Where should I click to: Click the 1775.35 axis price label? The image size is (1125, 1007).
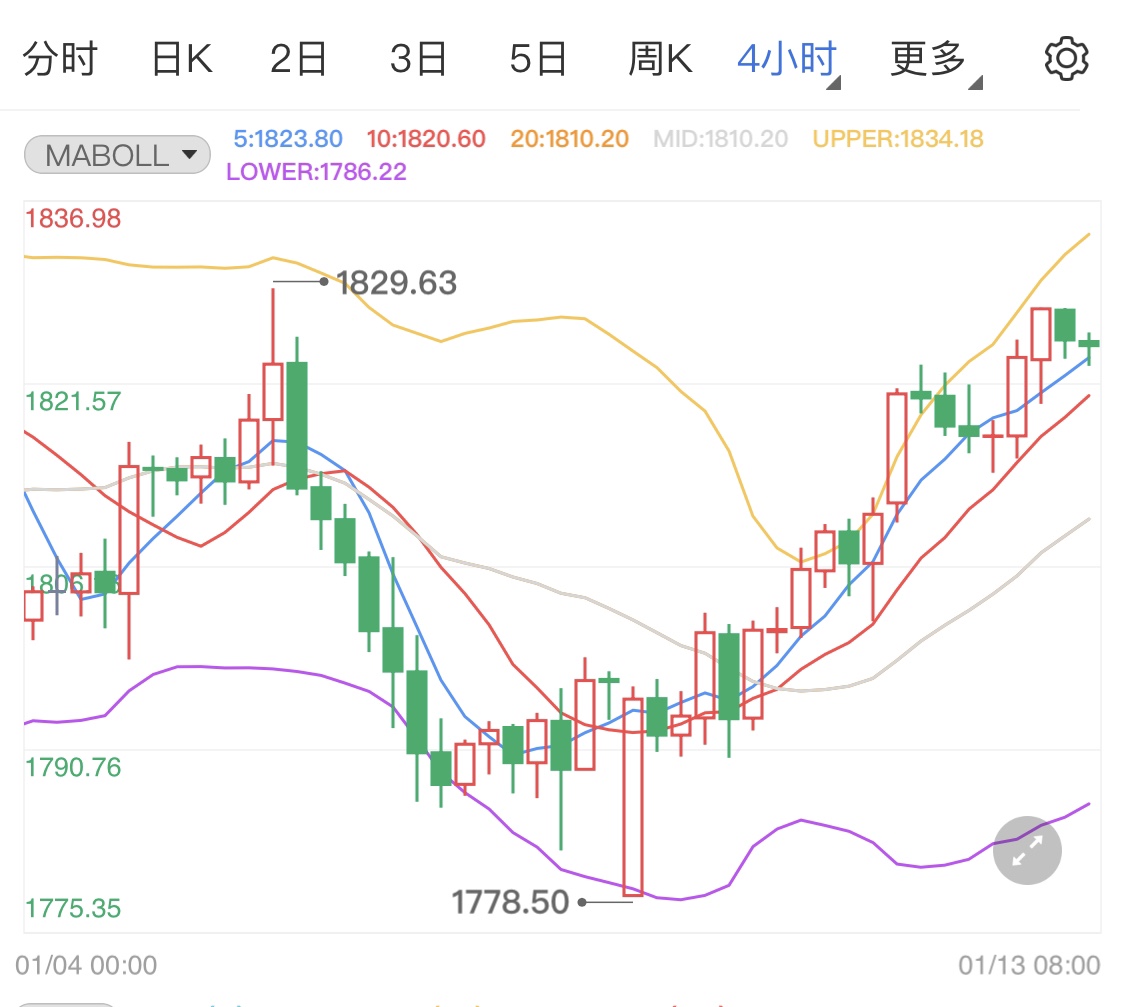point(73,908)
